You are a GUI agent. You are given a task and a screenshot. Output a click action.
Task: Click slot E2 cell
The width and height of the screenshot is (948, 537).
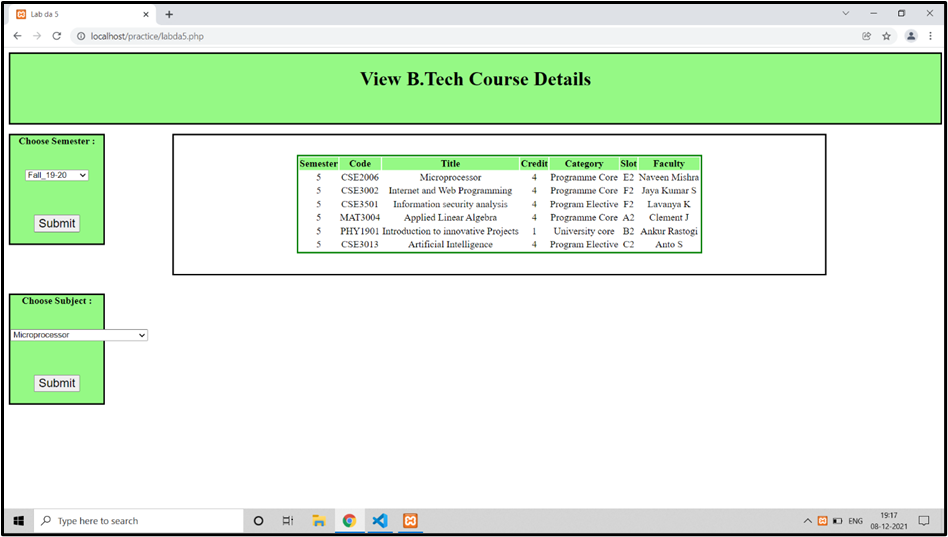[629, 178]
